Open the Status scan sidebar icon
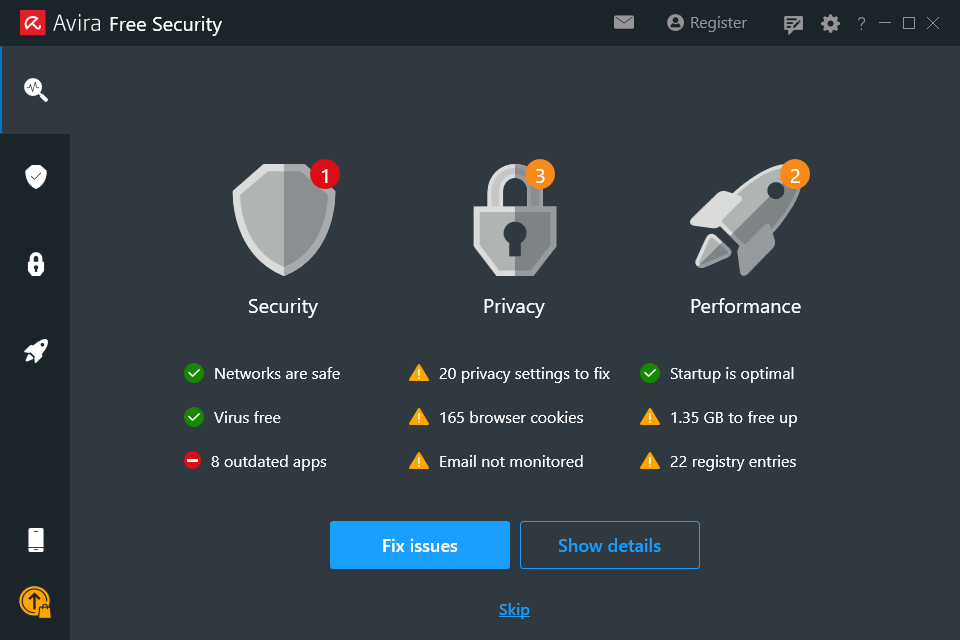Screen dimensions: 960x640 click(36, 90)
